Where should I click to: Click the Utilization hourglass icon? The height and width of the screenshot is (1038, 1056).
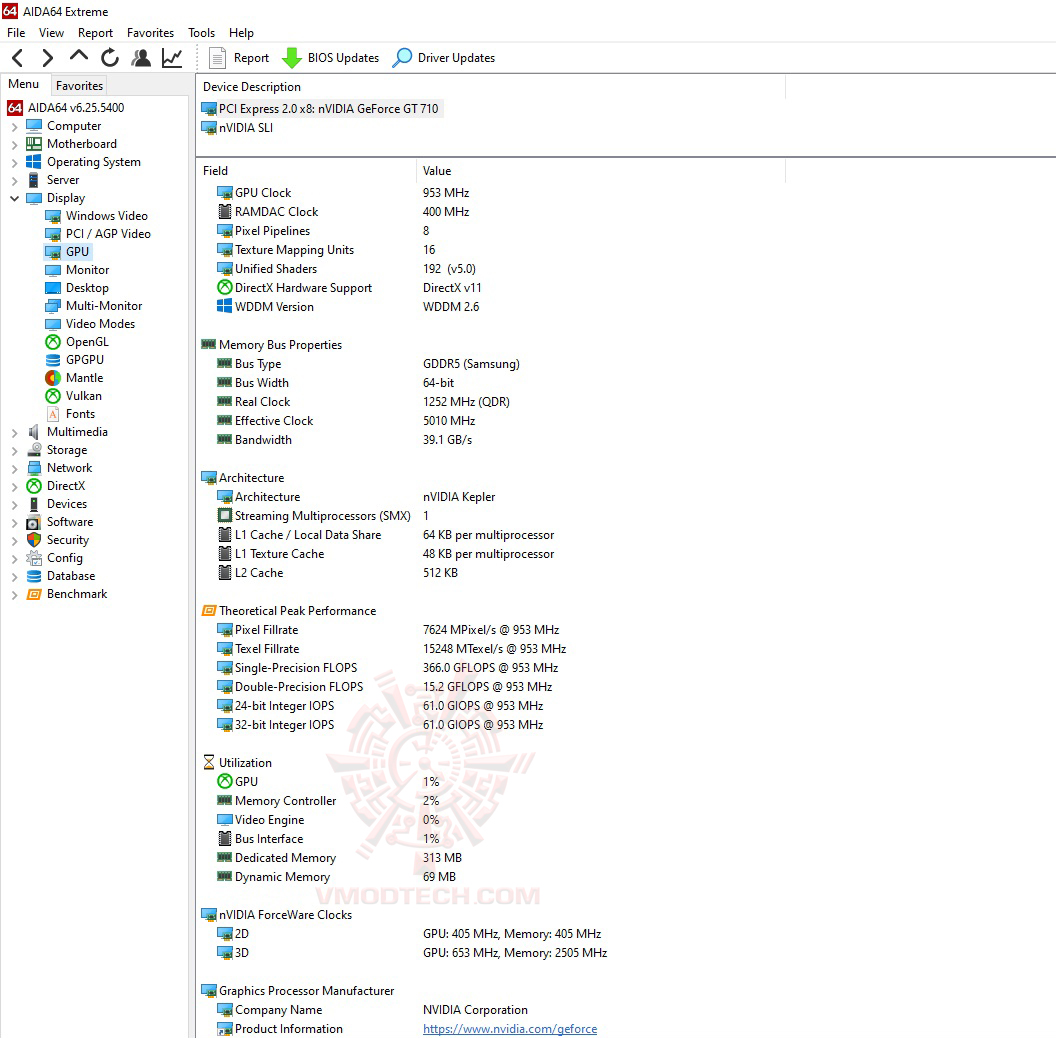click(209, 763)
